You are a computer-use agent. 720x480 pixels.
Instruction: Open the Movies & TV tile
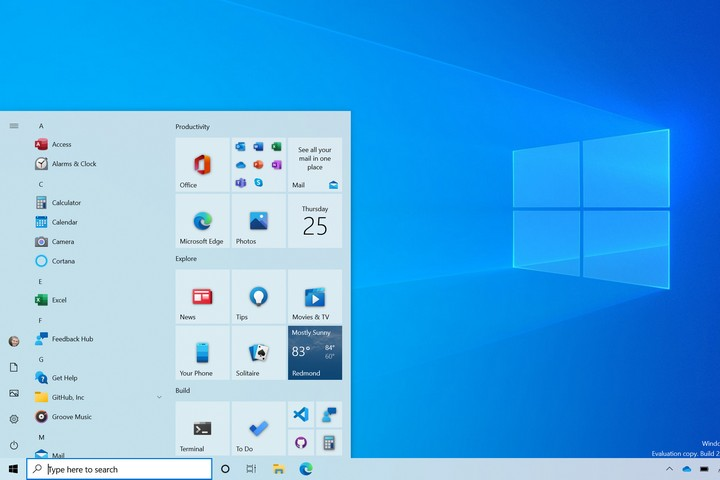coord(315,297)
